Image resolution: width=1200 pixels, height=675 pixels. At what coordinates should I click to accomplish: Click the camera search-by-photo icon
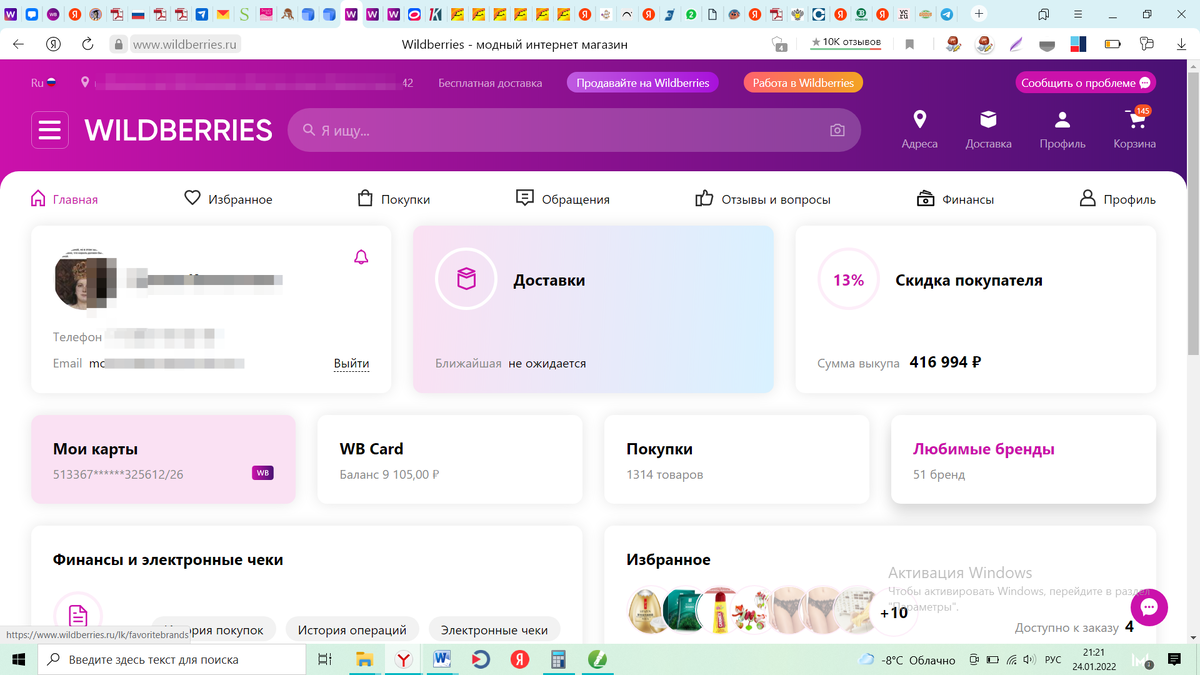coord(837,131)
